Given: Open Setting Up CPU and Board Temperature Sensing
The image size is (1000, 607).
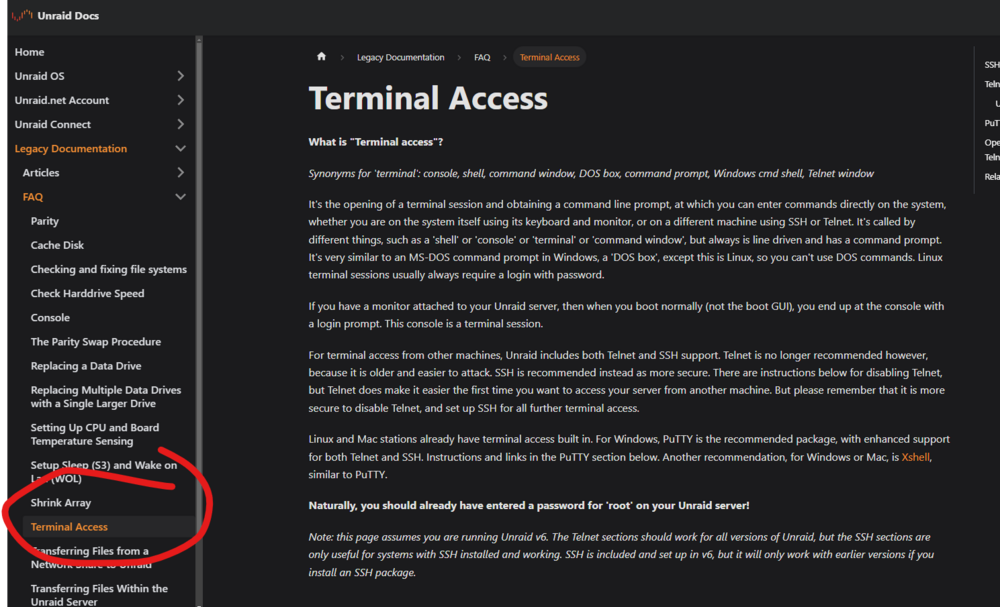Looking at the screenshot, I should point(95,434).
